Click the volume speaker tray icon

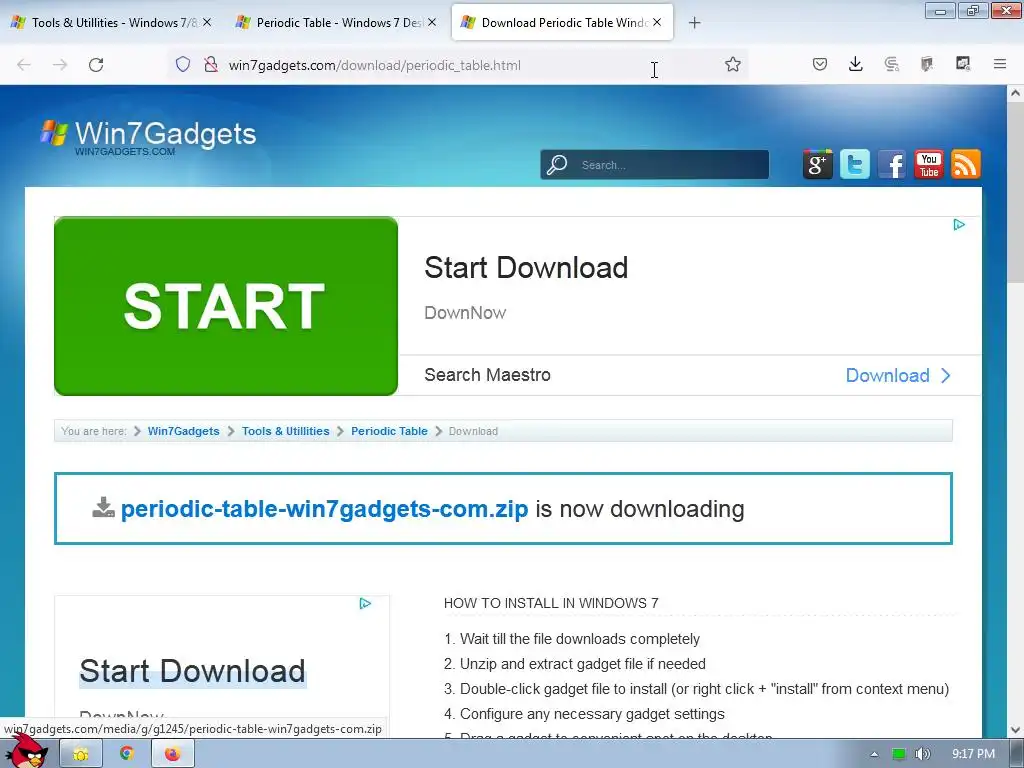922,754
